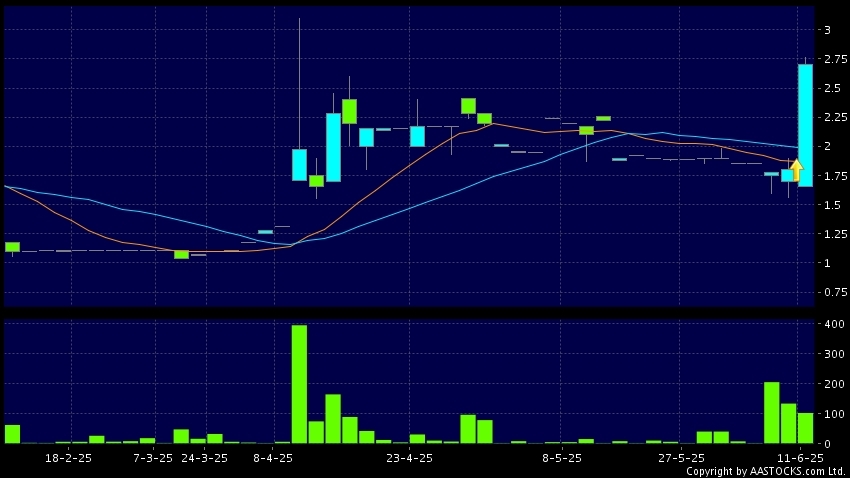850x478 pixels.
Task: Click the 1.25 price axis label
Action: point(835,234)
